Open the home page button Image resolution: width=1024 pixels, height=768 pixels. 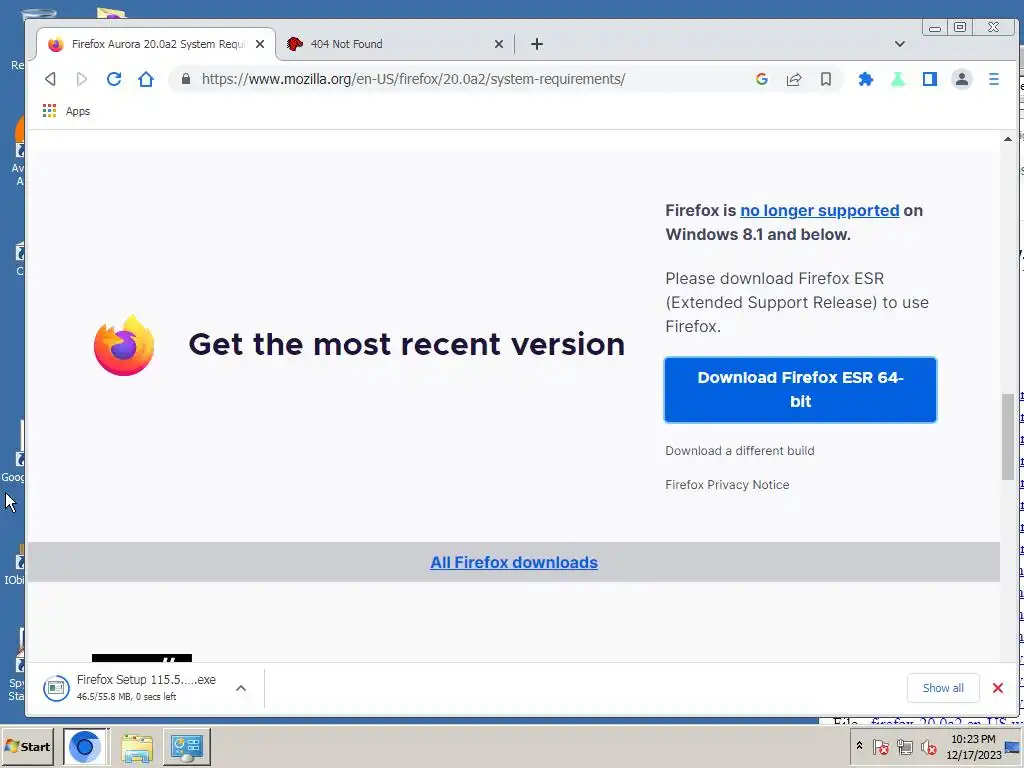coord(146,79)
